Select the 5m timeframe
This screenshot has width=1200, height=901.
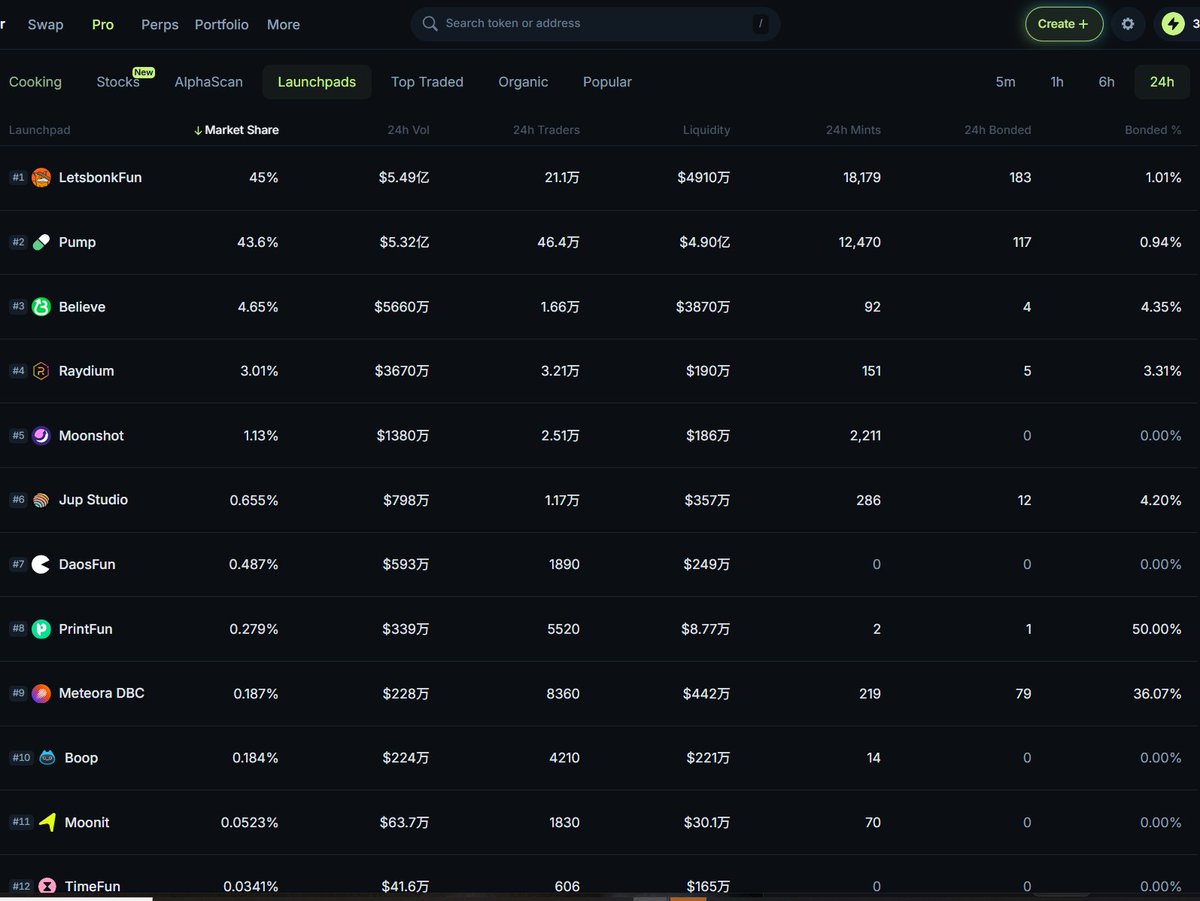pyautogui.click(x=1005, y=82)
